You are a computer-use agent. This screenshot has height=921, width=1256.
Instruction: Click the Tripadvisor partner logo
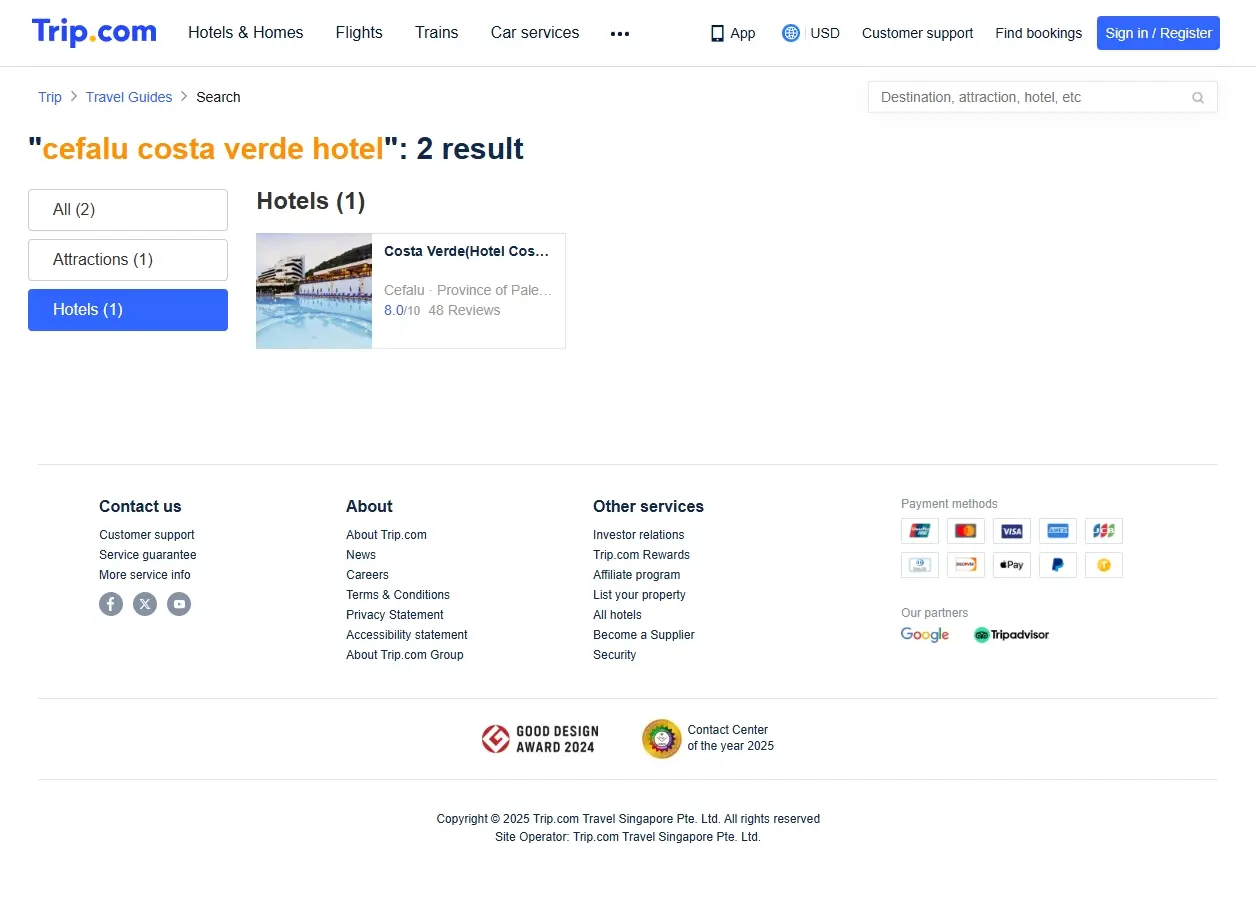tap(1011, 635)
